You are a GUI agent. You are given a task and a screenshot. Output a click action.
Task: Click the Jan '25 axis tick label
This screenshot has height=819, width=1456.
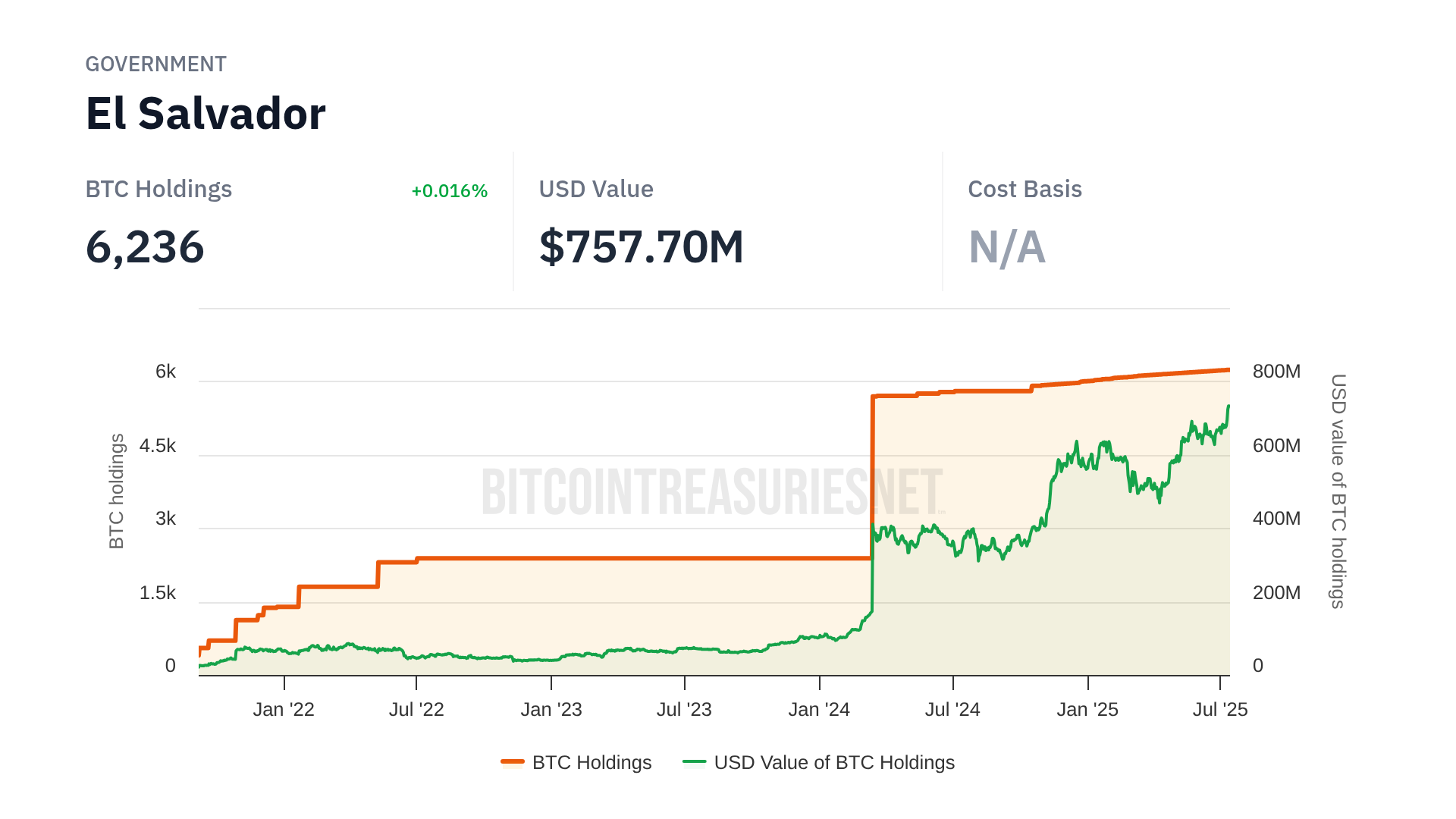[1087, 709]
